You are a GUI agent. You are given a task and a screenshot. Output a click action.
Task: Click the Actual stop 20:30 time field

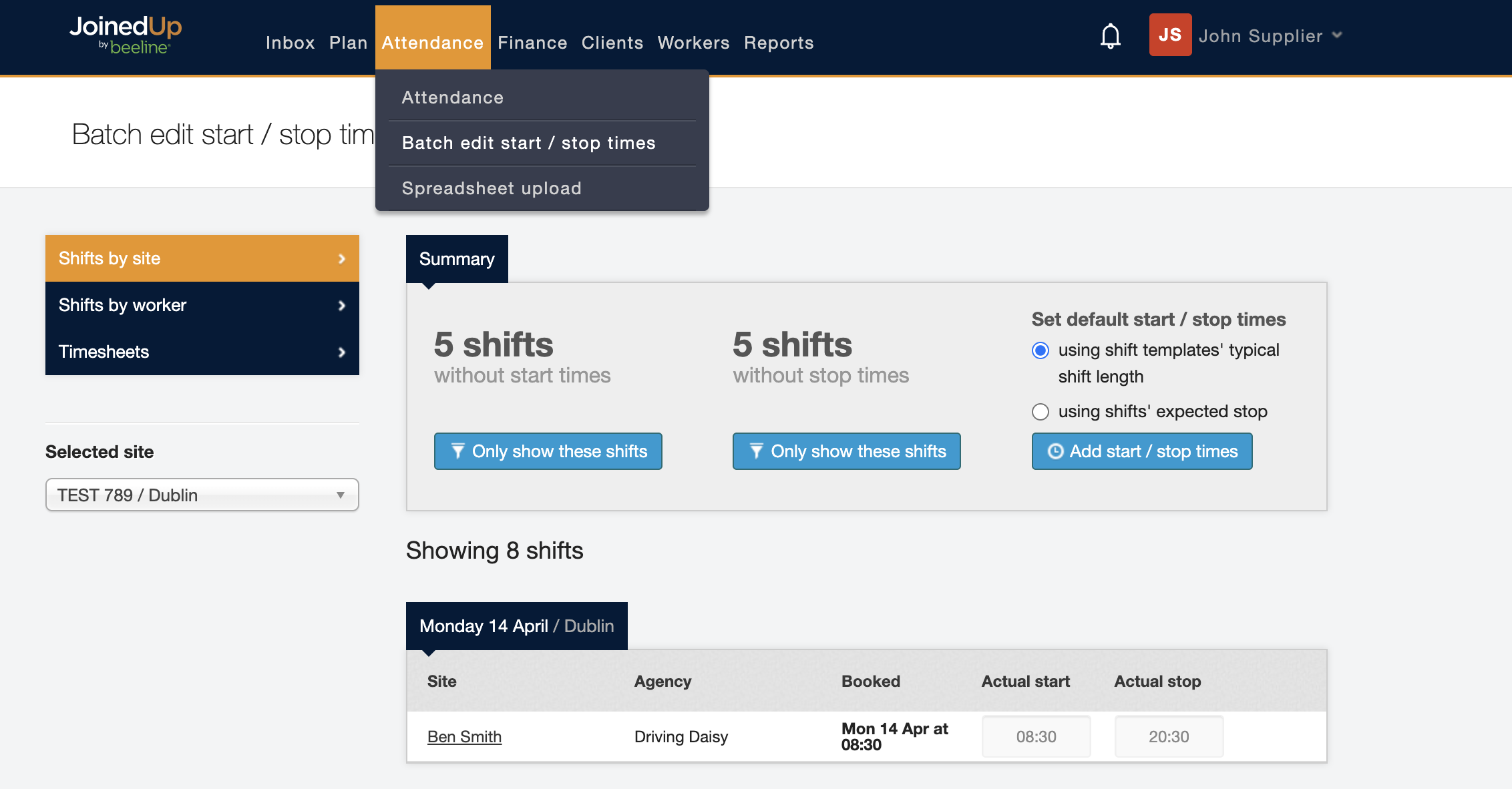click(x=1169, y=737)
